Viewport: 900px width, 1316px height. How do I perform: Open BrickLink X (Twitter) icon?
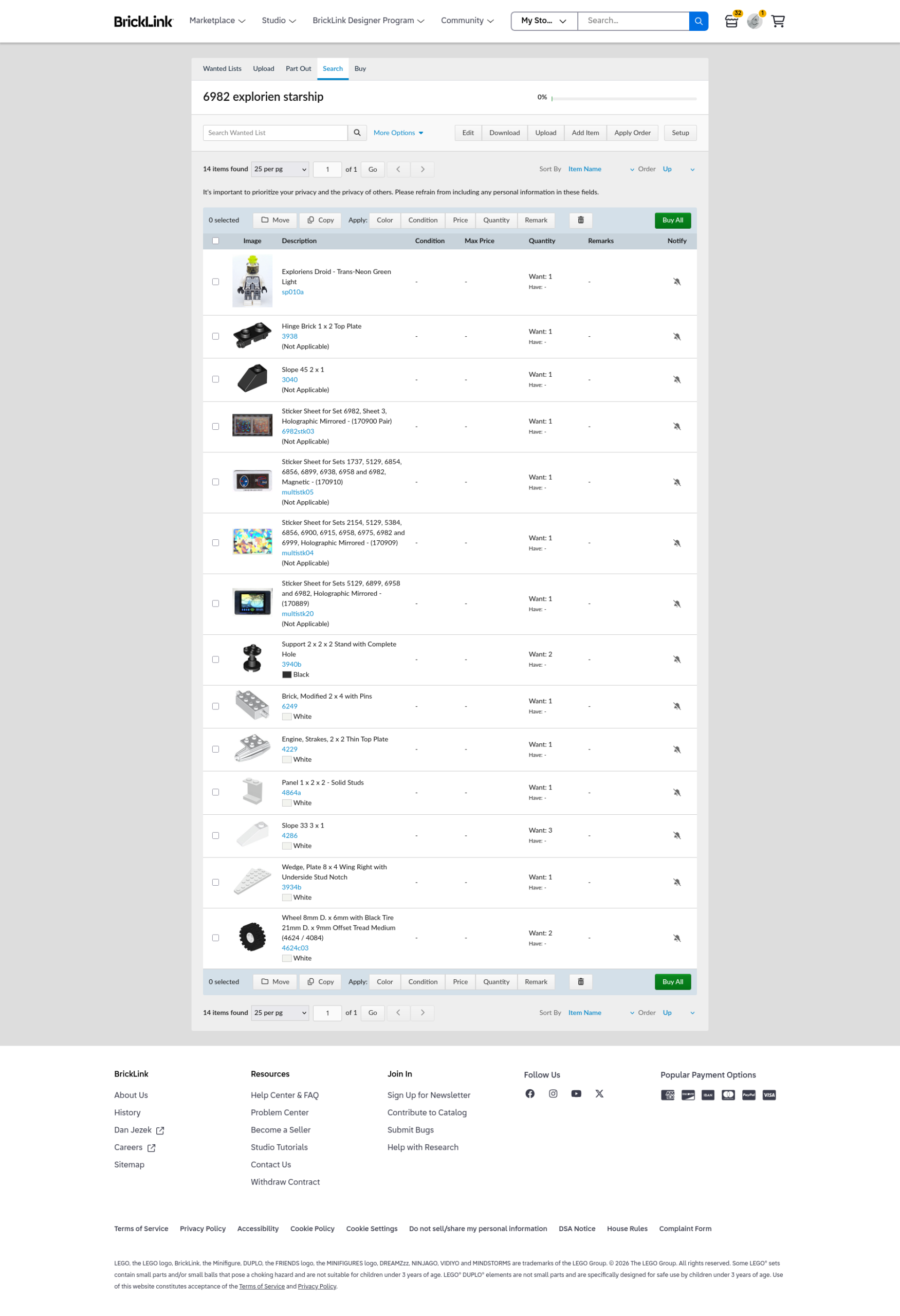coord(599,1093)
